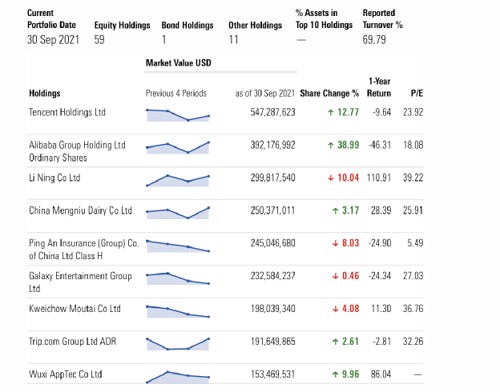Sort by P/E column header
The width and height of the screenshot is (500, 392).
click(x=417, y=93)
